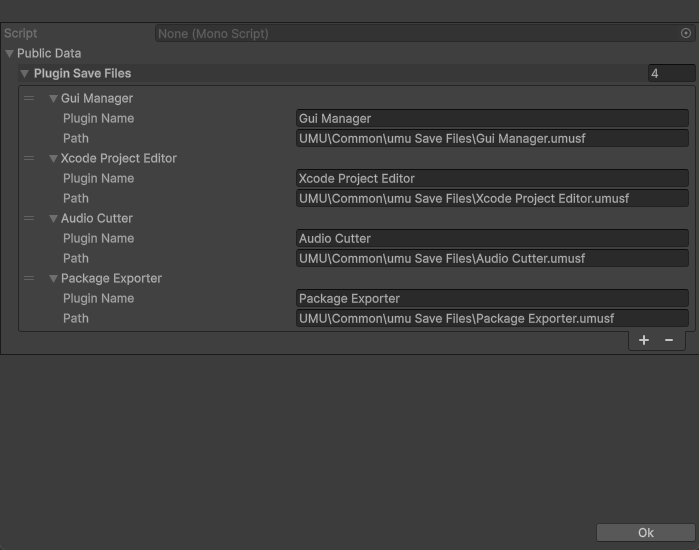Grab the reorder handle for Gui Manager
Viewport: 699px width, 550px height.
[x=29, y=98]
